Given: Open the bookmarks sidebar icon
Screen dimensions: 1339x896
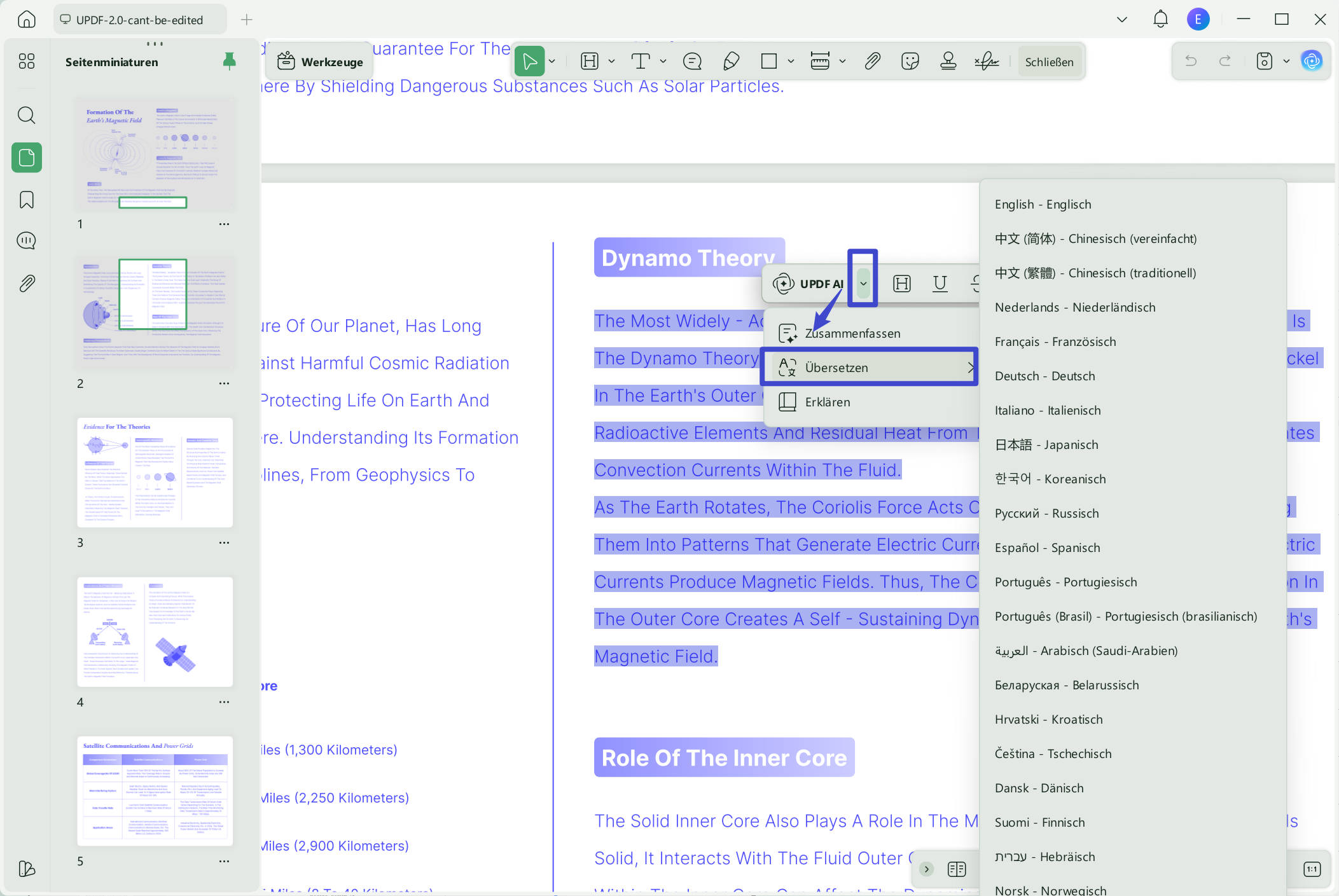Looking at the screenshot, I should (26, 200).
